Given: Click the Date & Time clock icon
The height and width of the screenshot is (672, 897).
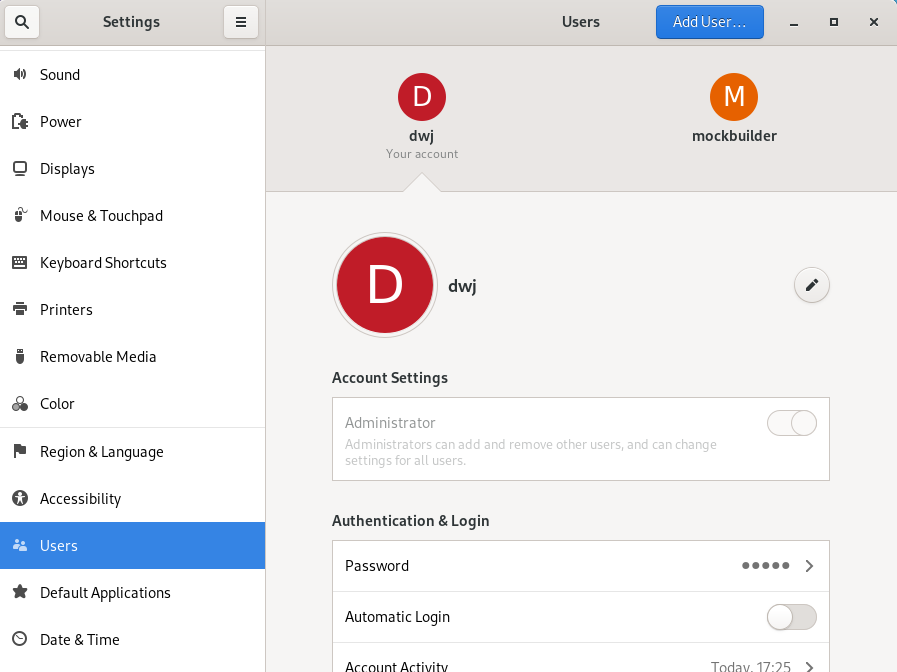Looking at the screenshot, I should tap(20, 640).
